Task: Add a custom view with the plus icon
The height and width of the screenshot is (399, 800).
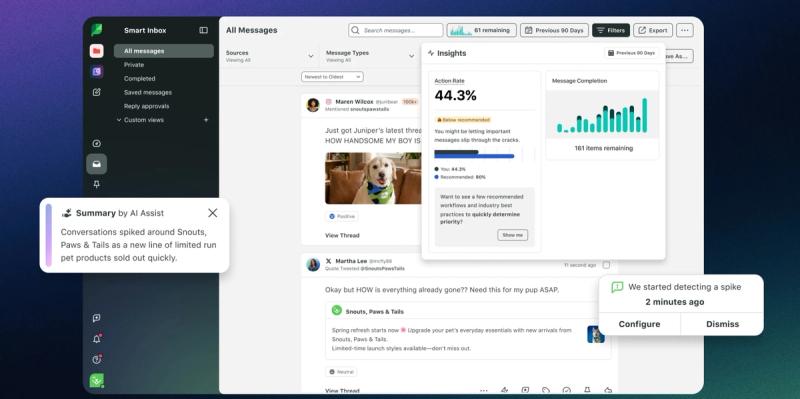Action: [206, 120]
